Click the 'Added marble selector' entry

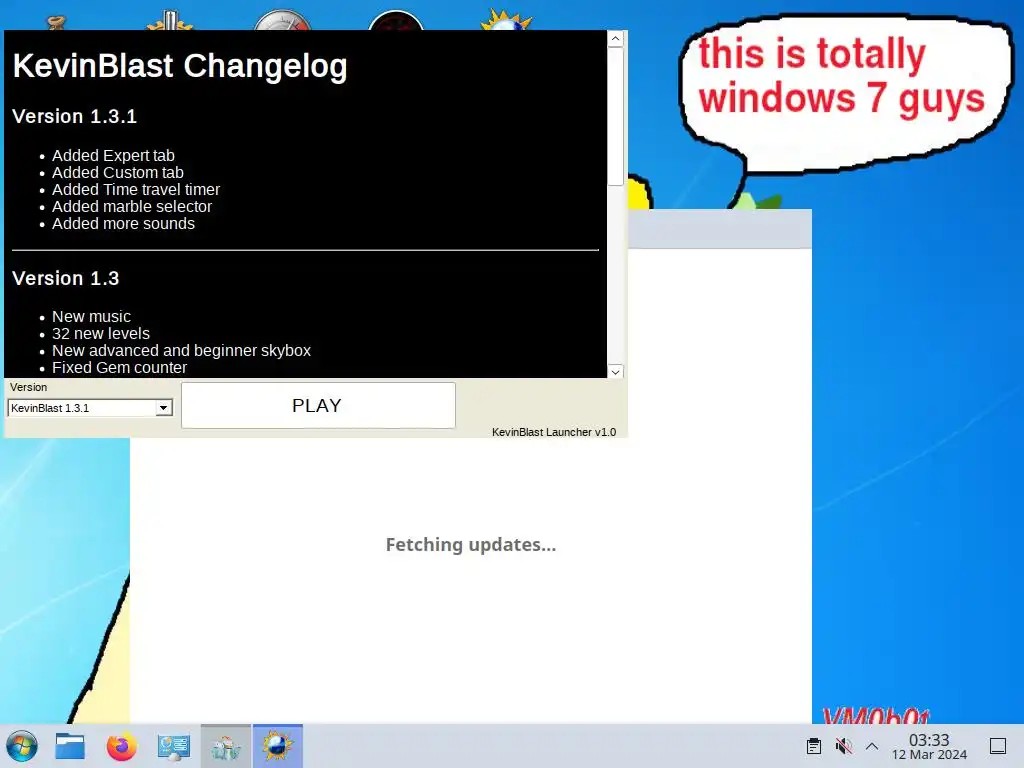click(x=132, y=206)
